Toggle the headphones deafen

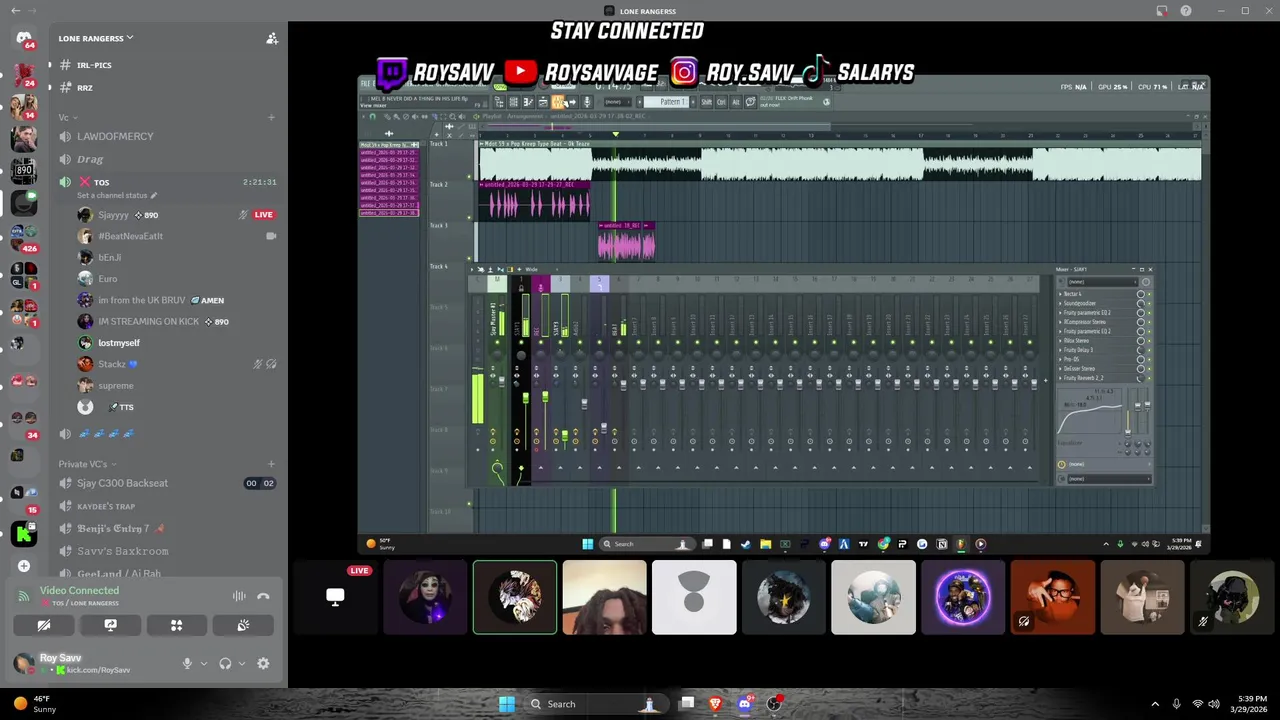click(x=225, y=664)
